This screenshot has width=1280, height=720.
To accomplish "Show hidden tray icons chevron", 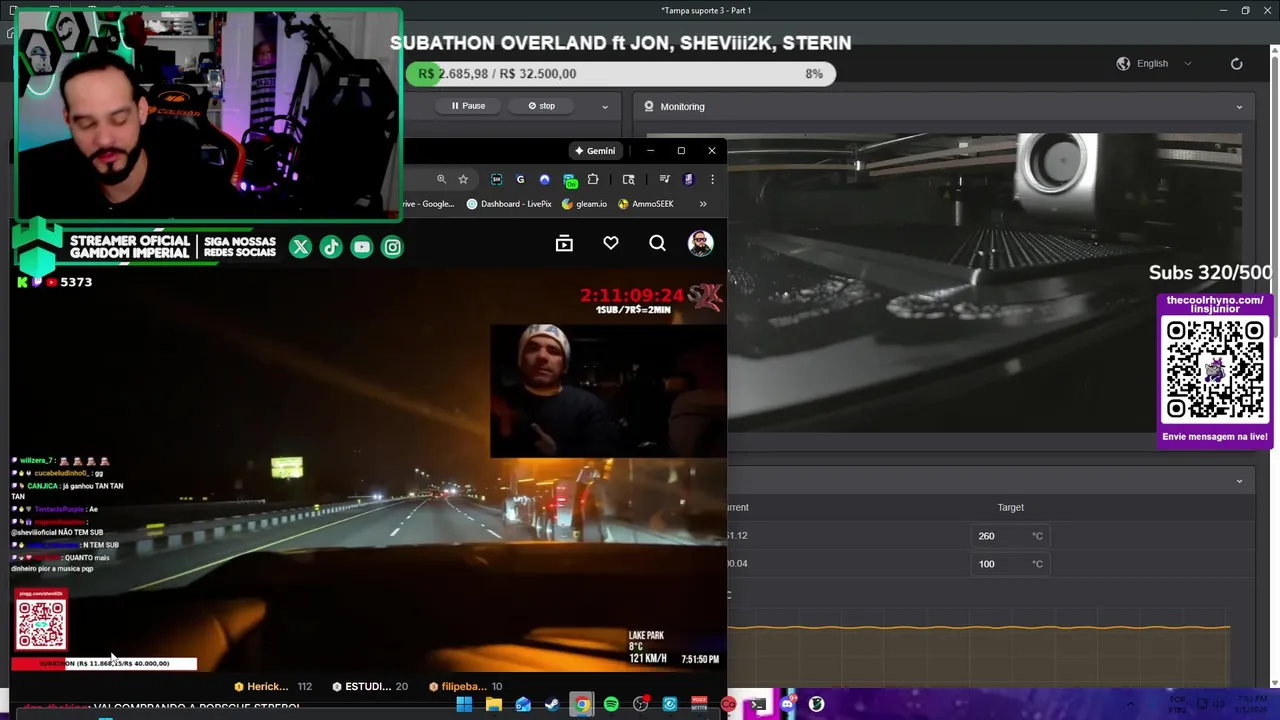I will tap(1130, 705).
